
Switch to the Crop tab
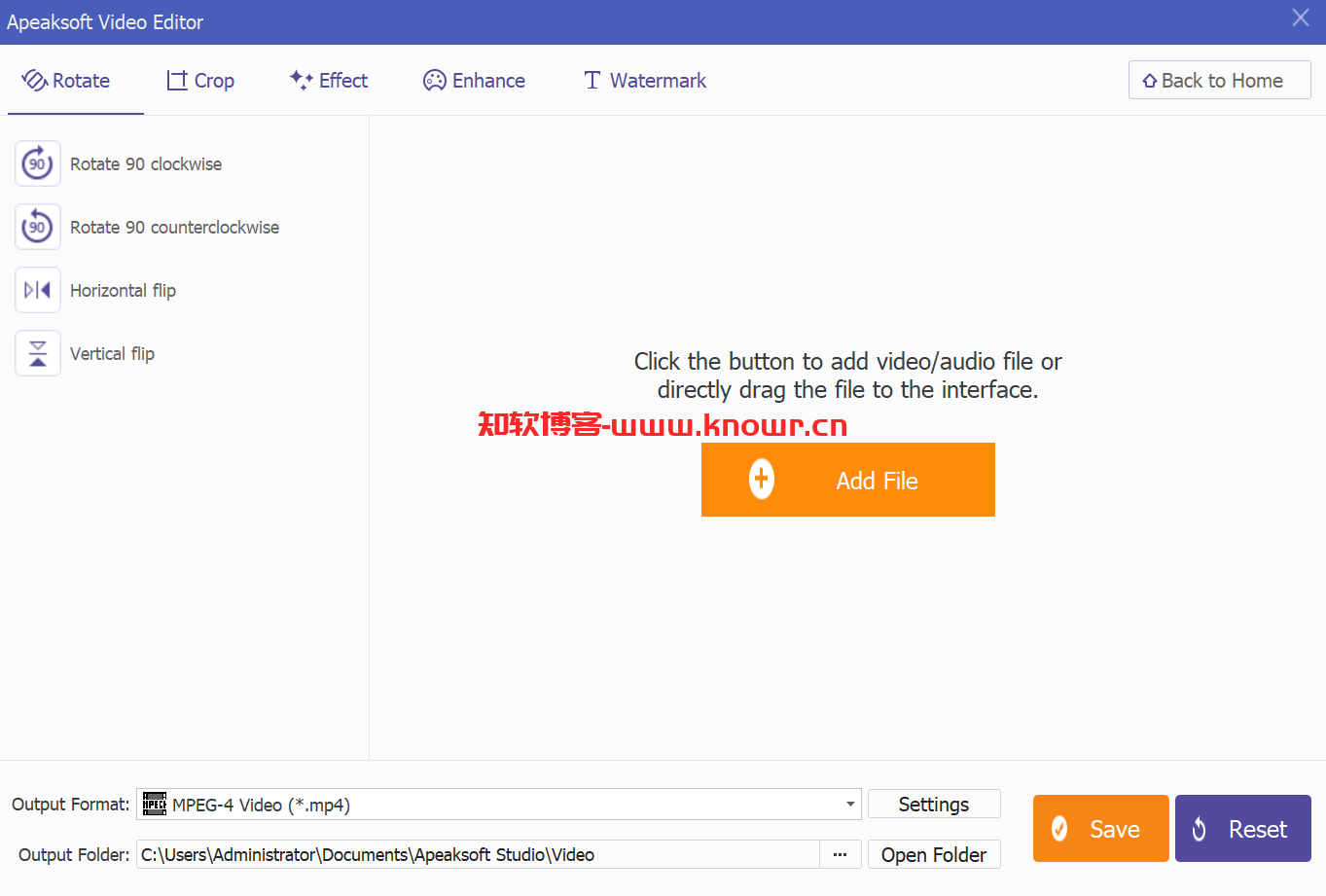(200, 81)
